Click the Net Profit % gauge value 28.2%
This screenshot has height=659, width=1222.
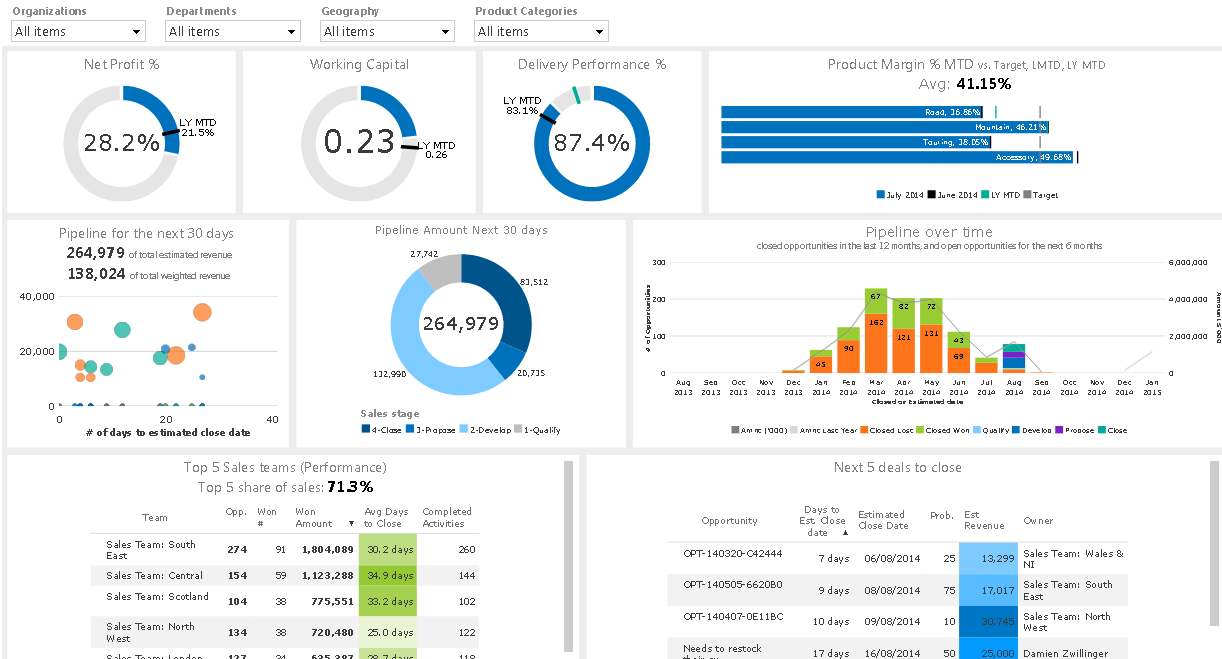(x=122, y=143)
